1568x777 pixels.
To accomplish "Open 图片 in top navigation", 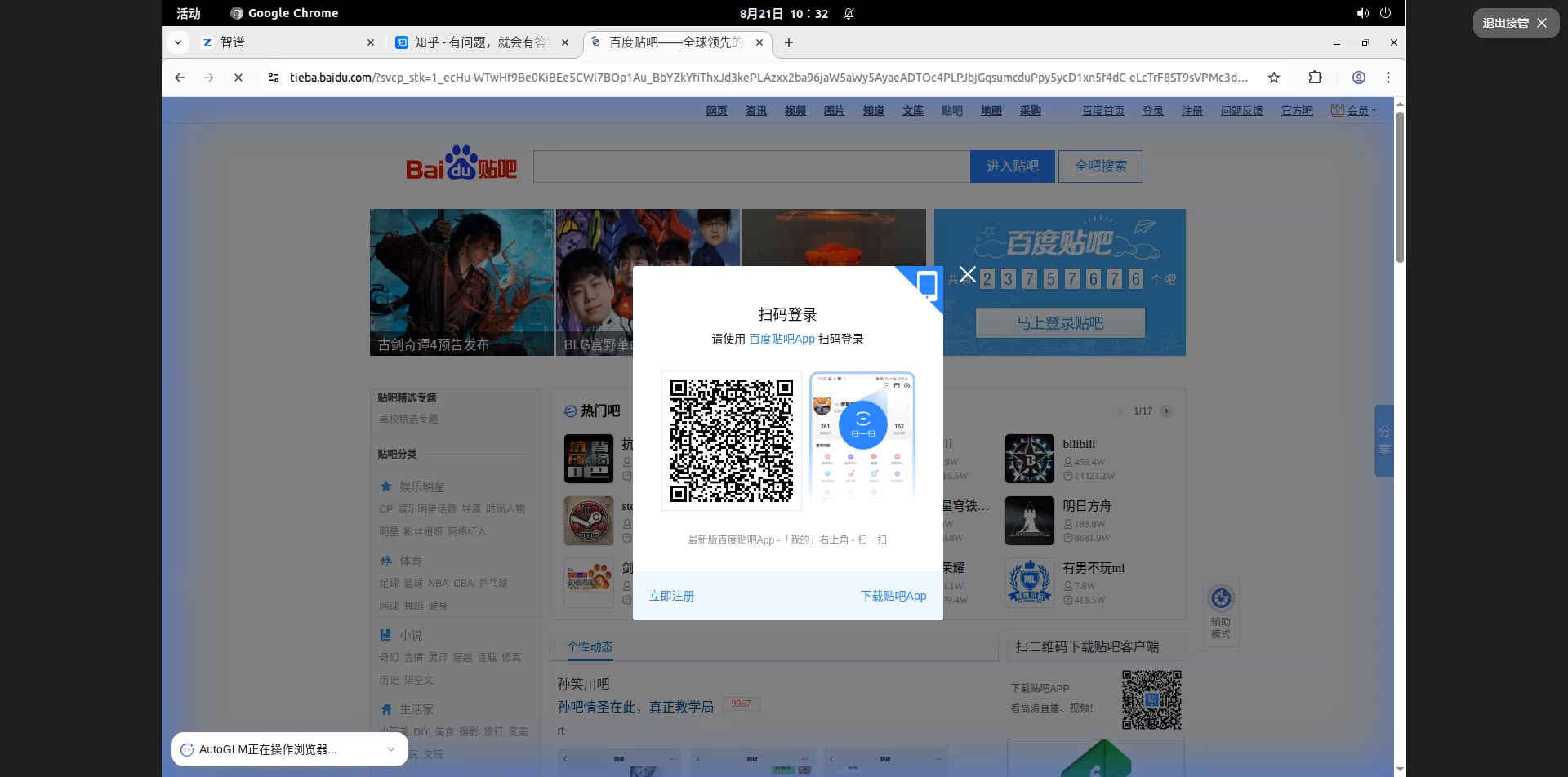I will 834,111.
